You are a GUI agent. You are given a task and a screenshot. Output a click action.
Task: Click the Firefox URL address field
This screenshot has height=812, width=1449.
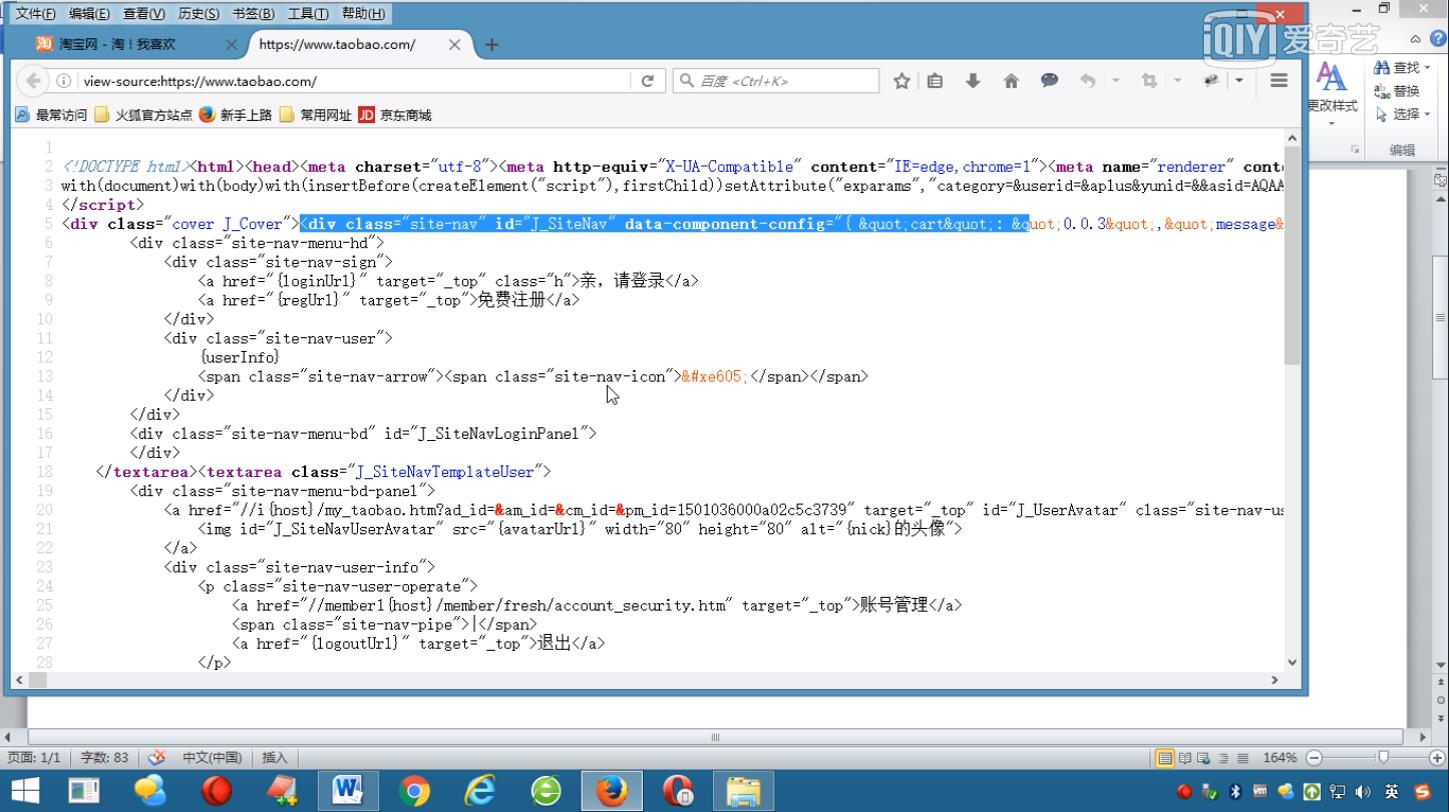coord(355,81)
